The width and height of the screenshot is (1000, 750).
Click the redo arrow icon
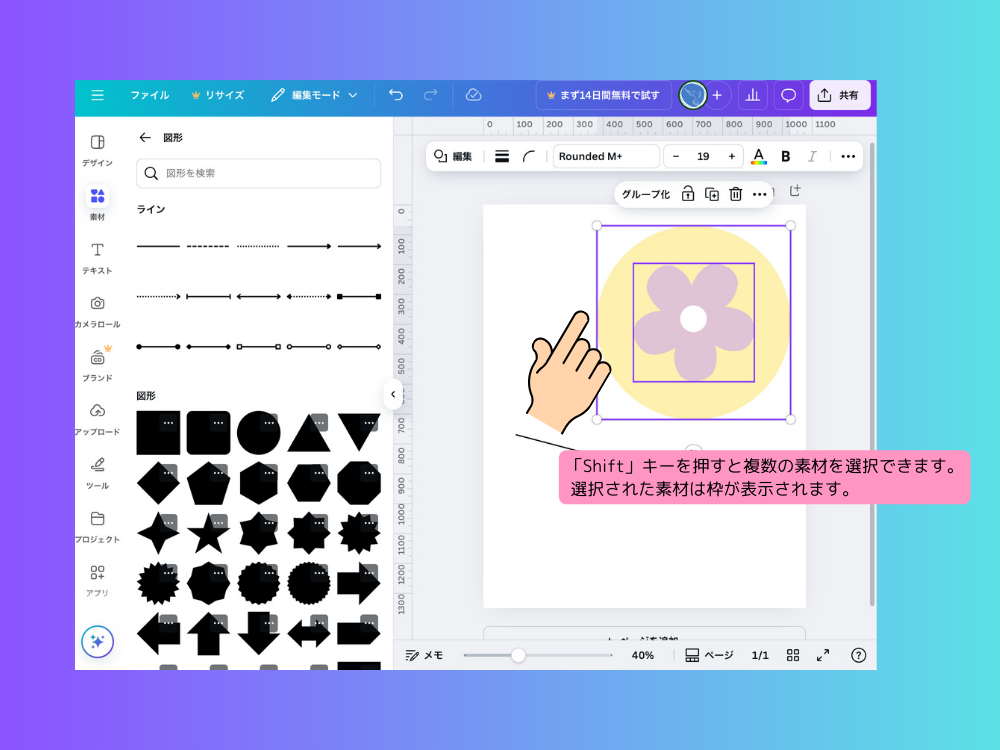[x=430, y=95]
